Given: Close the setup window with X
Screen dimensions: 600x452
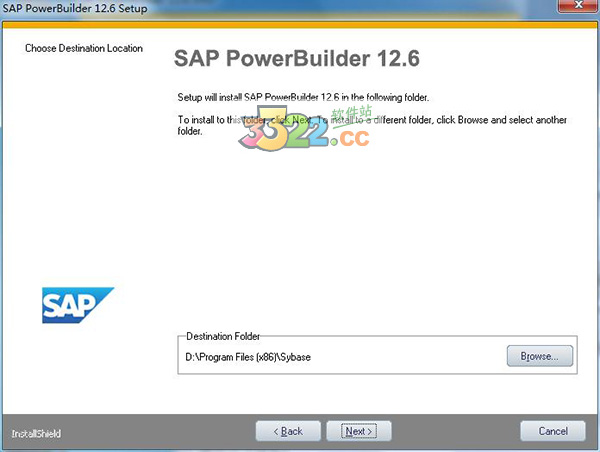Looking at the screenshot, I should click(579, 5).
